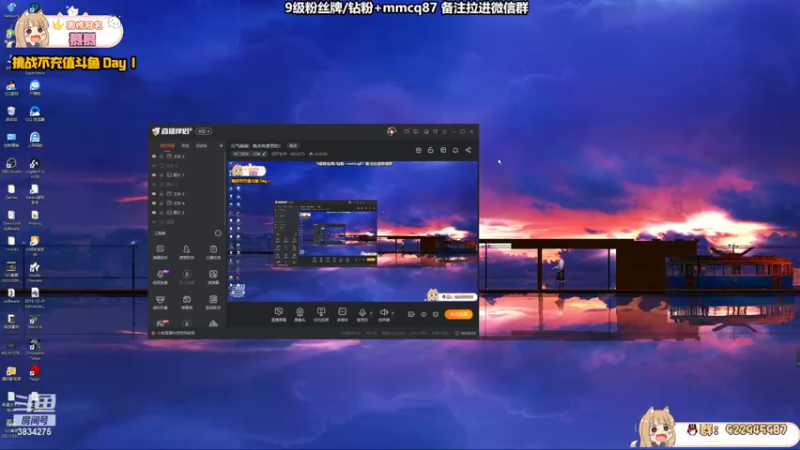
Task: Open the 虚拟形象 bear-face tool
Action: pos(160,302)
